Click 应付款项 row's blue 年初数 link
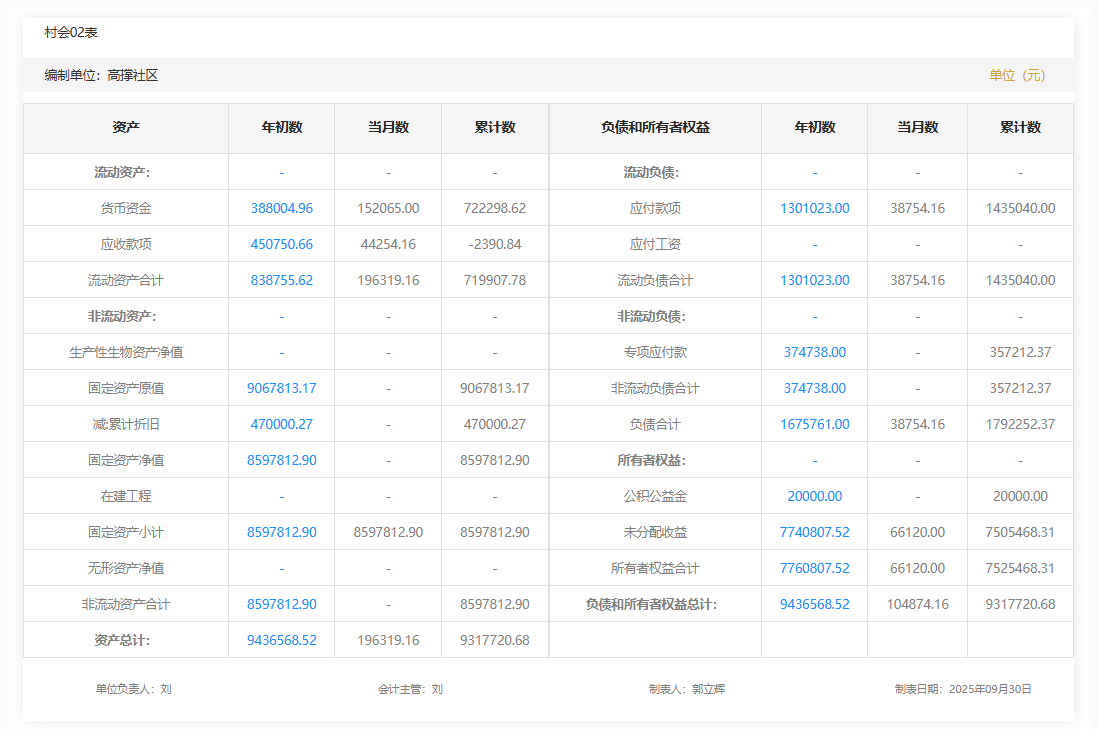Viewport: 1098px width, 729px height. coord(814,208)
